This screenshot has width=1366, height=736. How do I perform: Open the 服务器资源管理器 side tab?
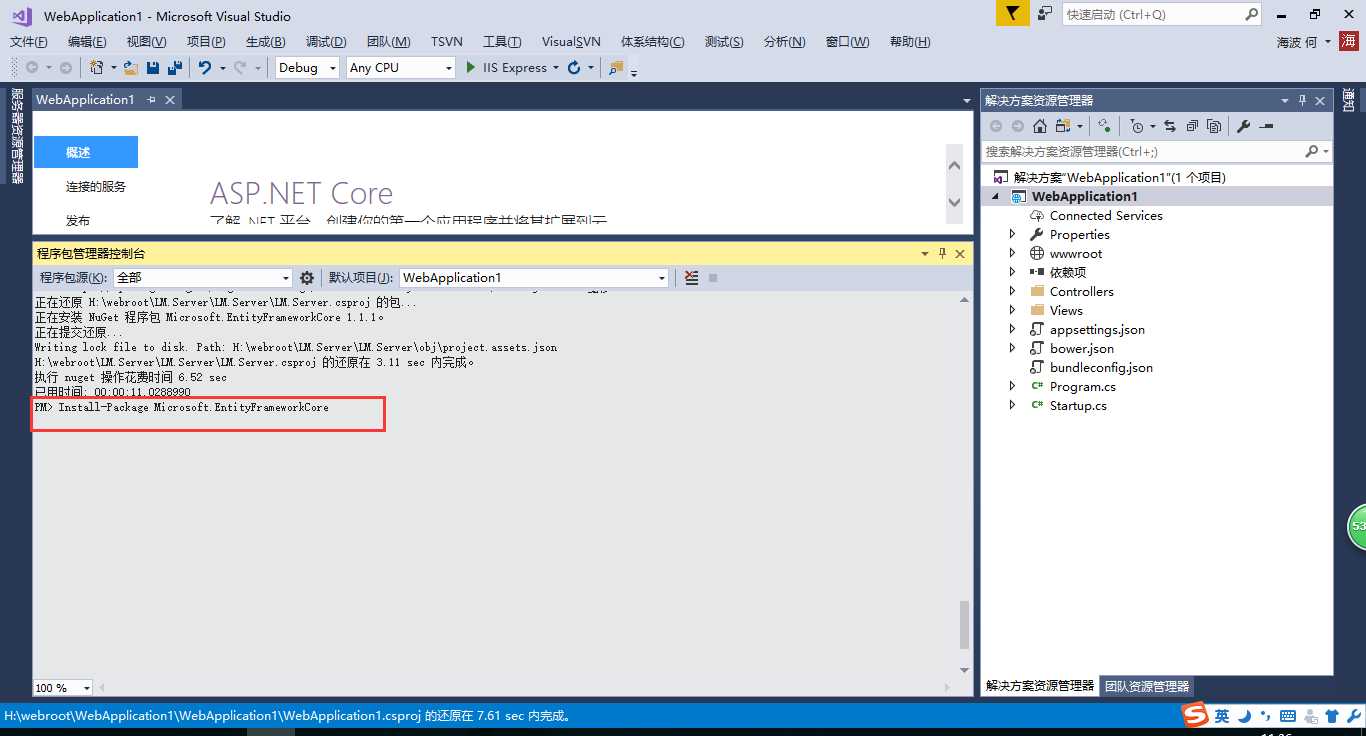point(16,136)
